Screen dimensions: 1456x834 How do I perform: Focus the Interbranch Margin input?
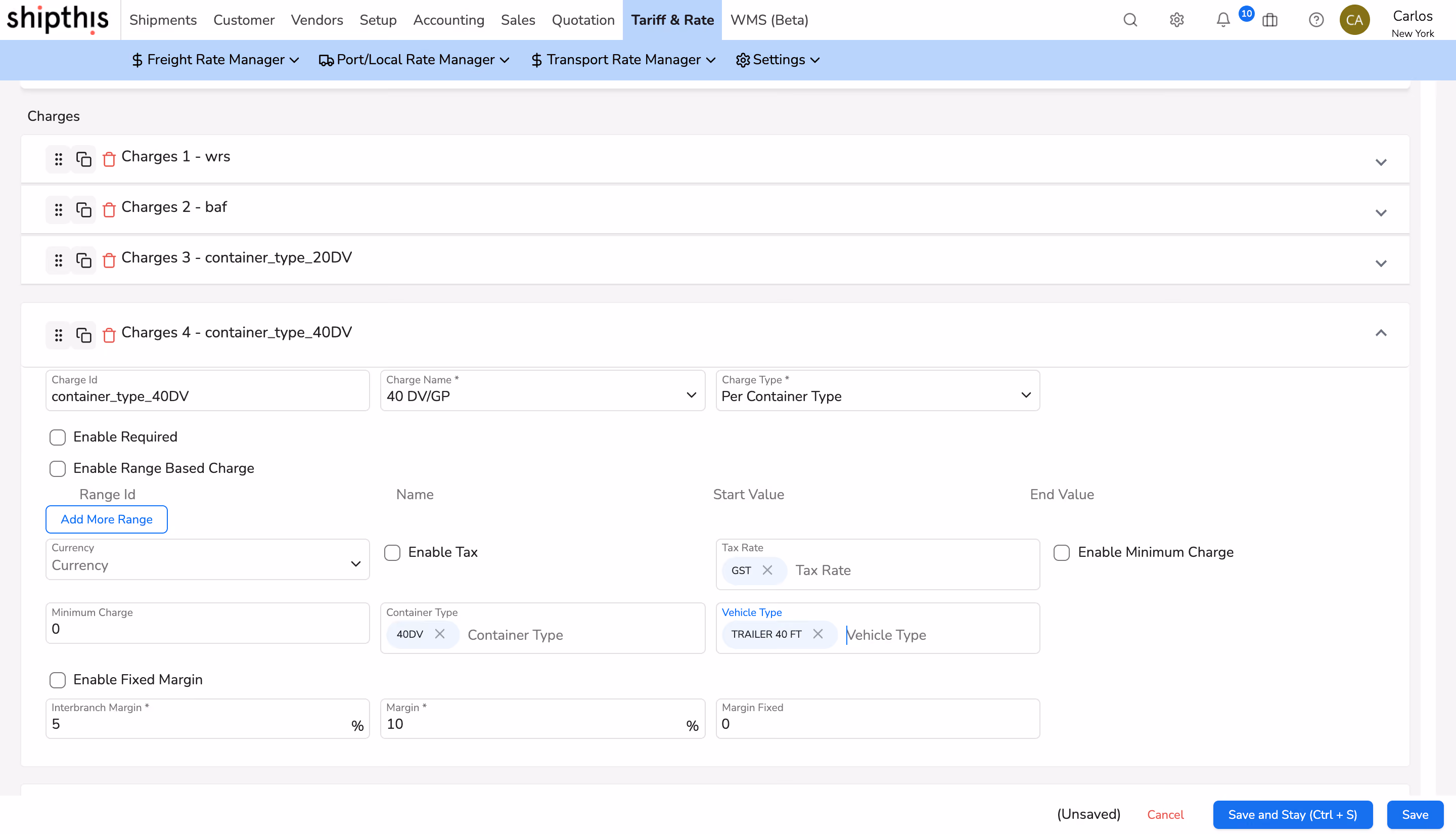(207, 718)
